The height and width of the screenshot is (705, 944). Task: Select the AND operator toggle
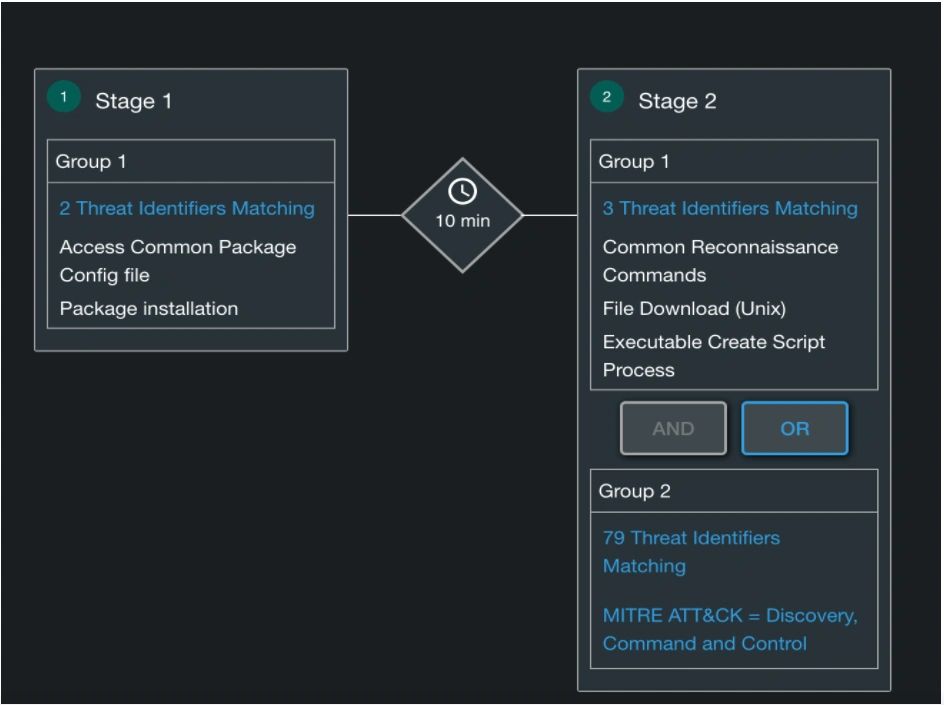click(673, 428)
